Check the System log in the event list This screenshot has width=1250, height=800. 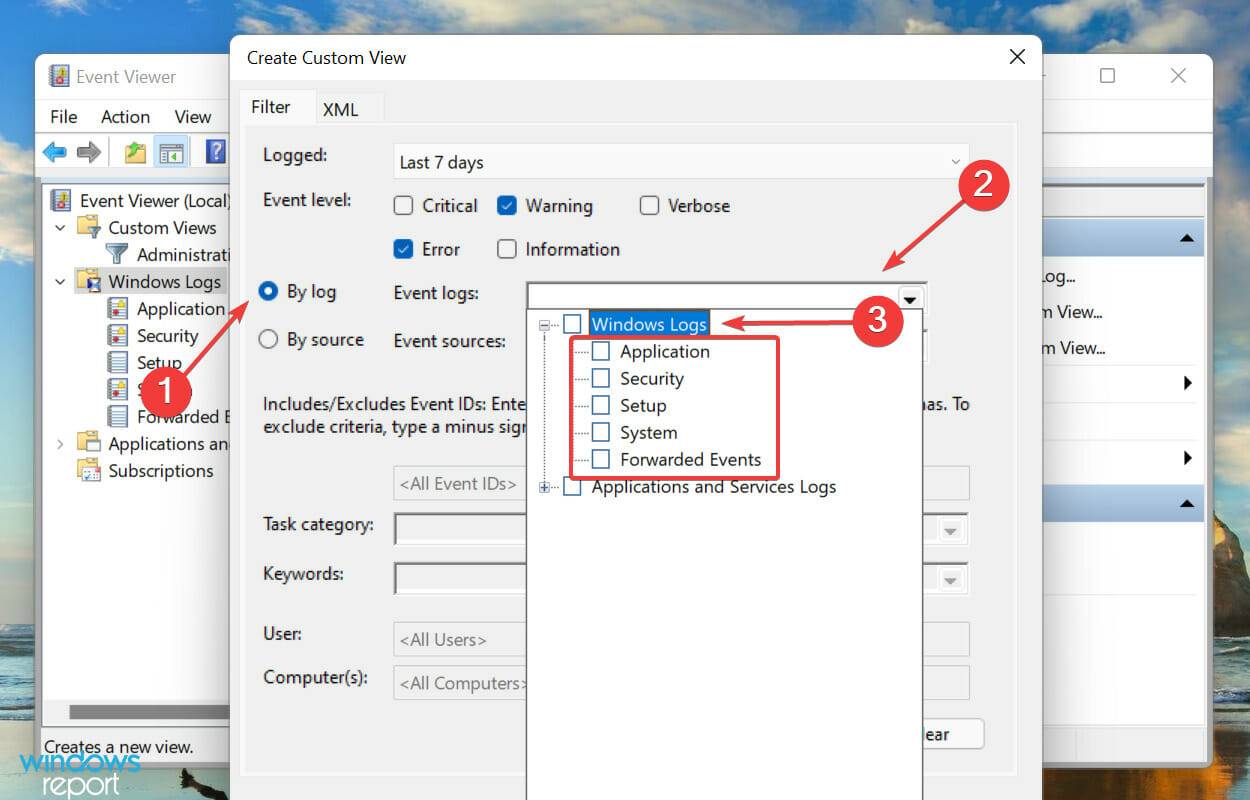tap(602, 432)
